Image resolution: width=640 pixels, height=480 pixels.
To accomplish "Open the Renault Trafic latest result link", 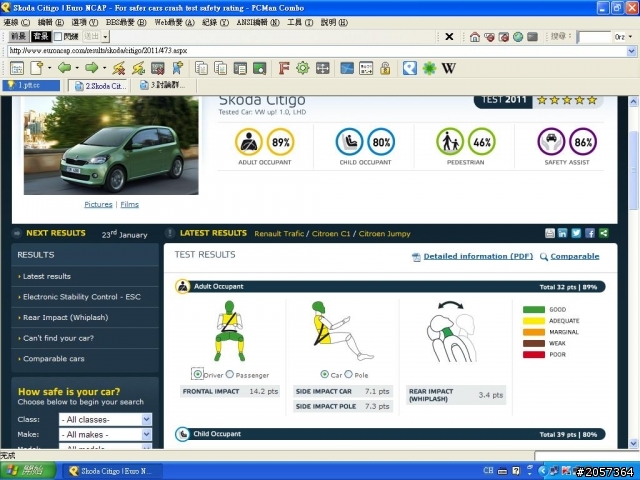I will click(x=279, y=233).
